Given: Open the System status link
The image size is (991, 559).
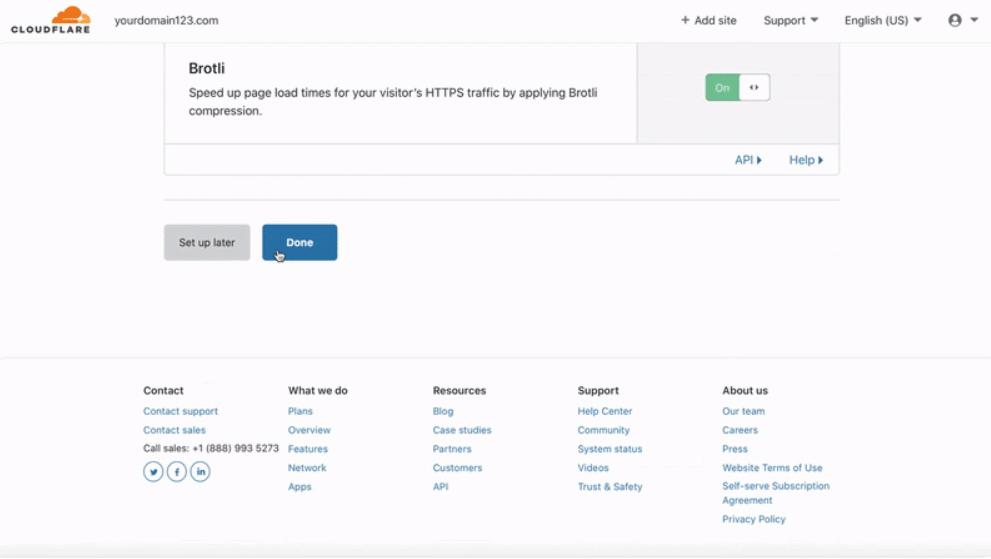Looking at the screenshot, I should pos(609,449).
